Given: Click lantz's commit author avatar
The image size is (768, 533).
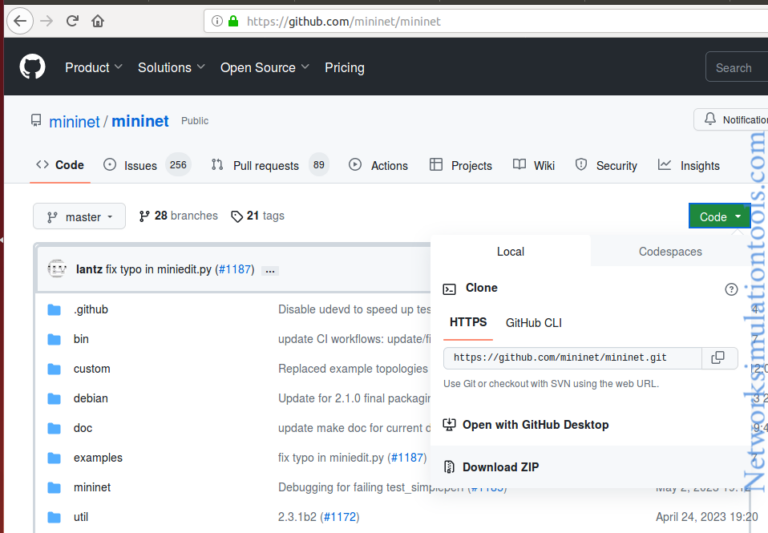Looking at the screenshot, I should coord(57,269).
